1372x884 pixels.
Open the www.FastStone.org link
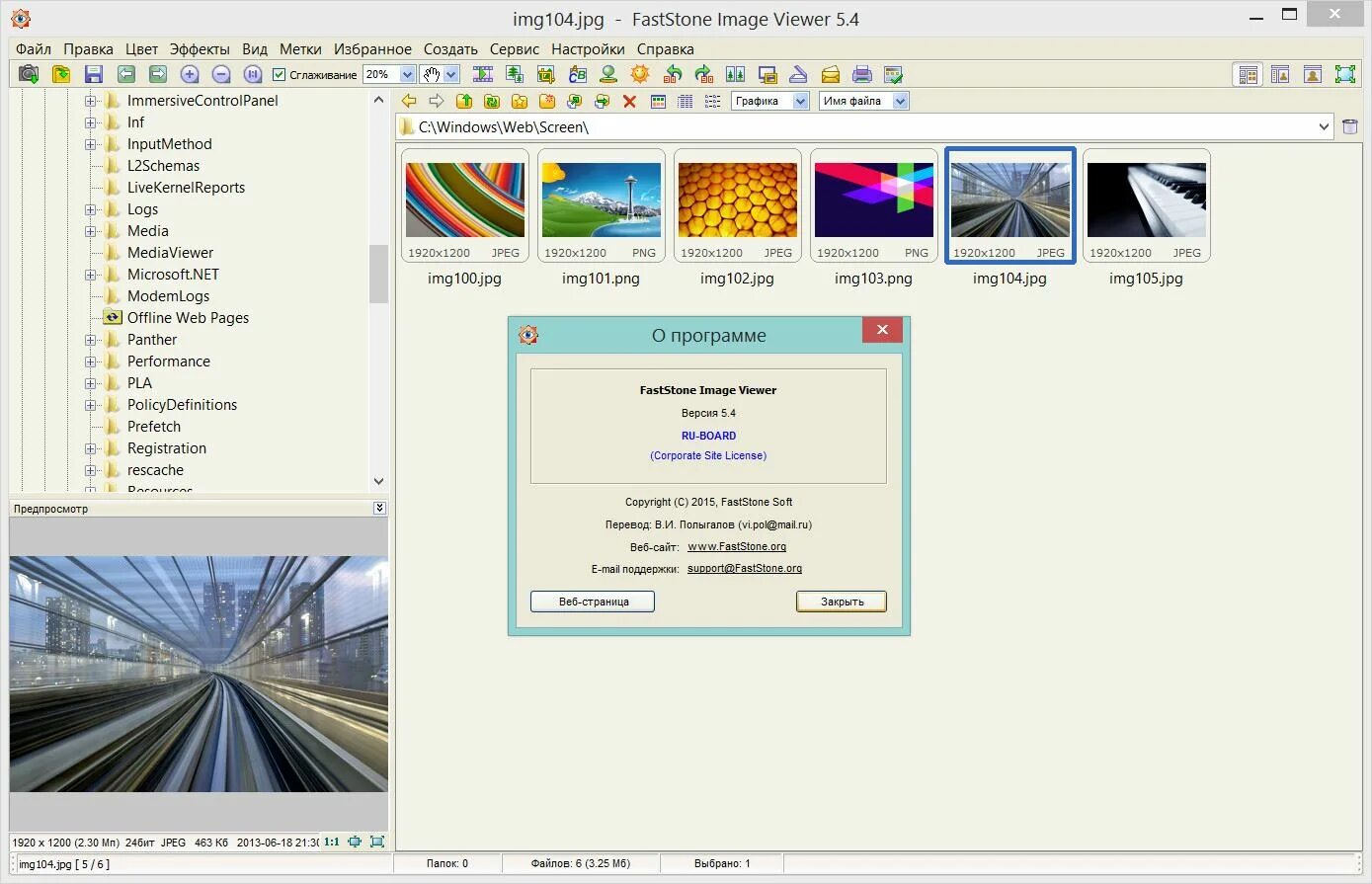737,546
